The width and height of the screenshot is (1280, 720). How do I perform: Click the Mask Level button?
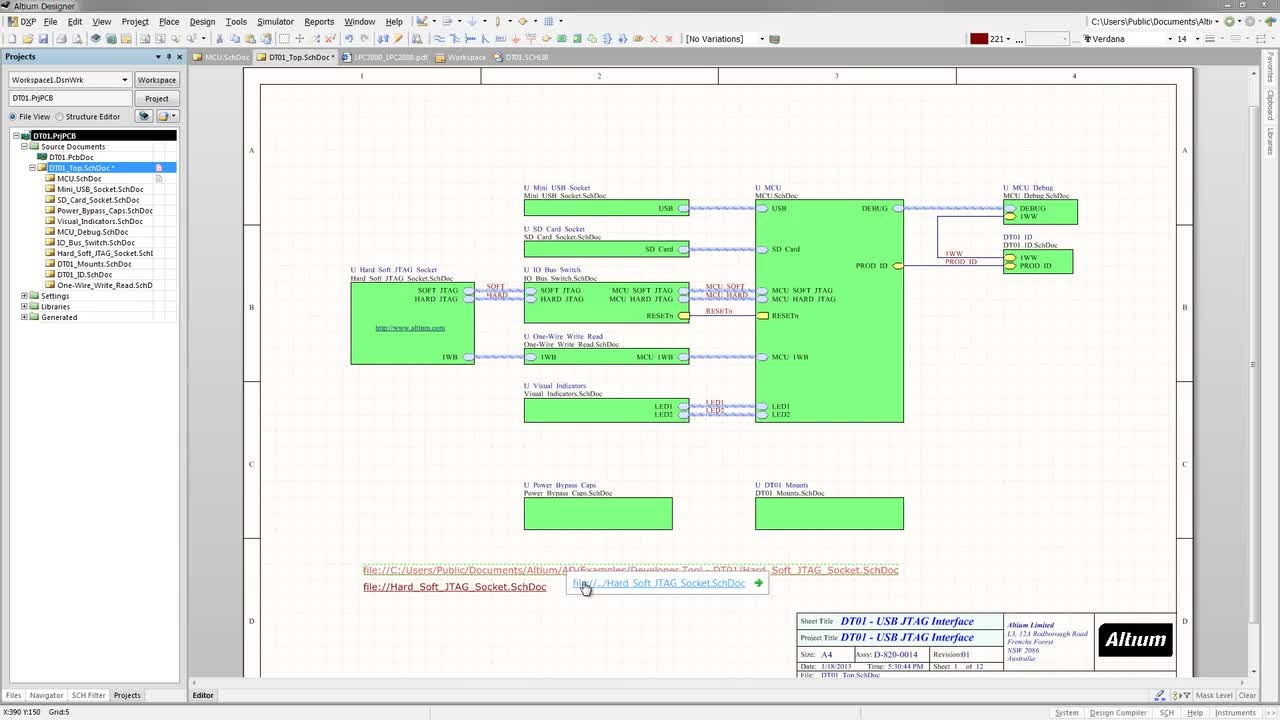(x=1214, y=695)
